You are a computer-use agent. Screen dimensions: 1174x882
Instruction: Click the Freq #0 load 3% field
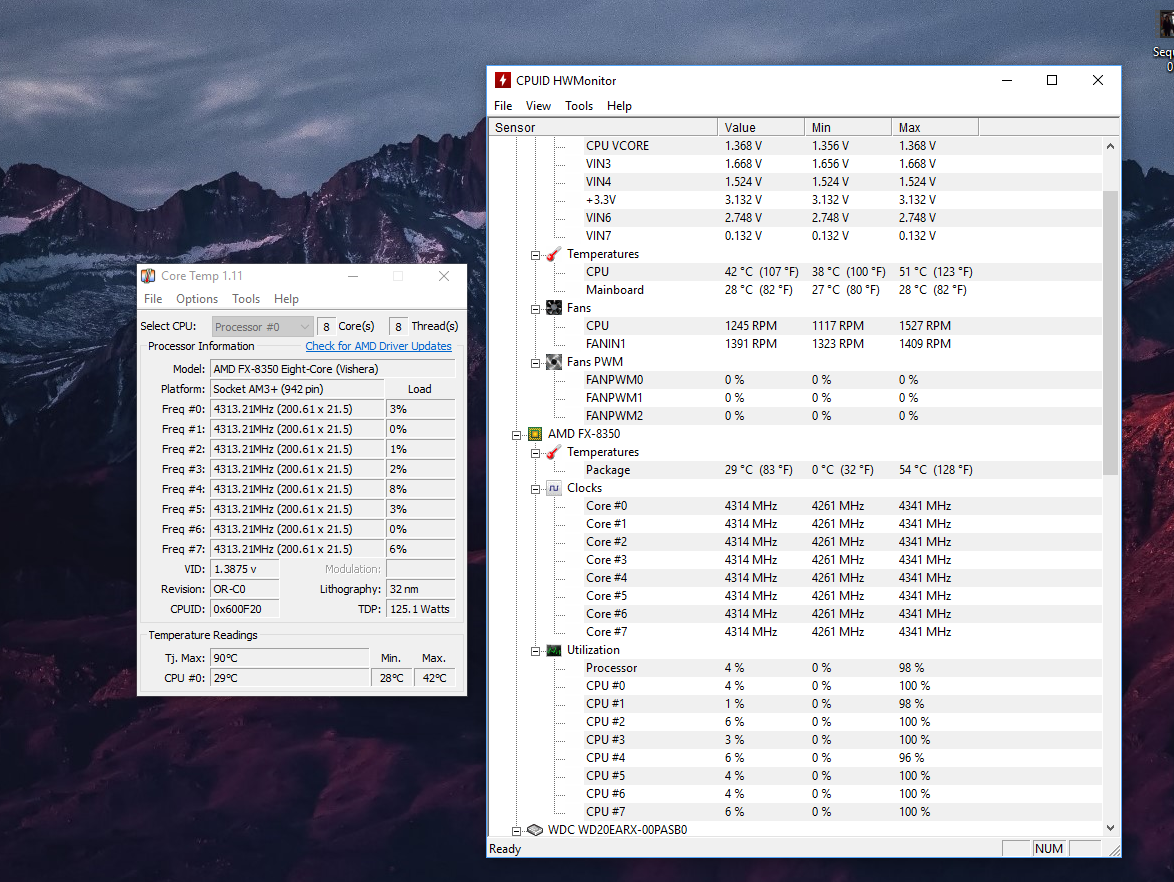point(421,410)
